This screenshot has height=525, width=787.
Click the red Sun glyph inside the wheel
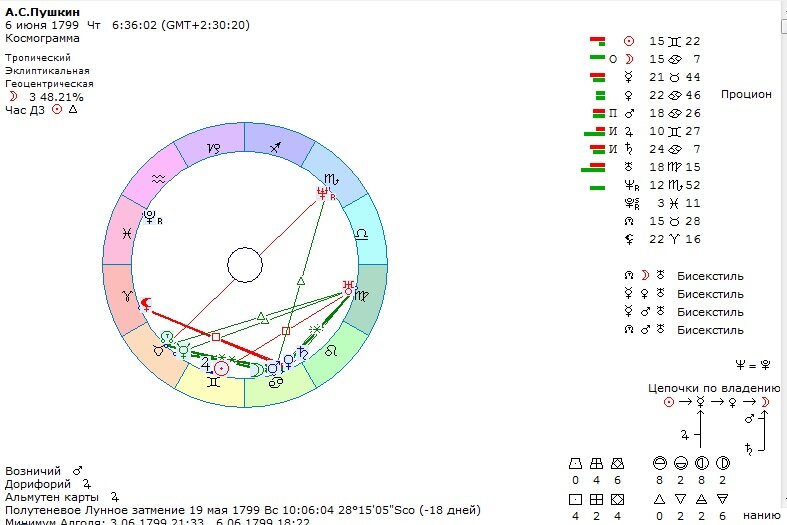coord(221,369)
